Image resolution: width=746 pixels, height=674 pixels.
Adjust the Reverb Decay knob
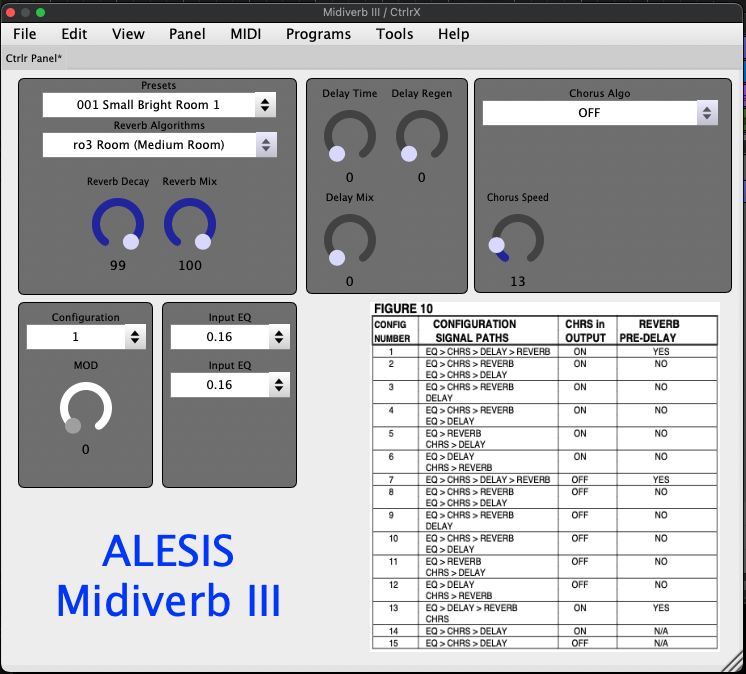coord(118,224)
